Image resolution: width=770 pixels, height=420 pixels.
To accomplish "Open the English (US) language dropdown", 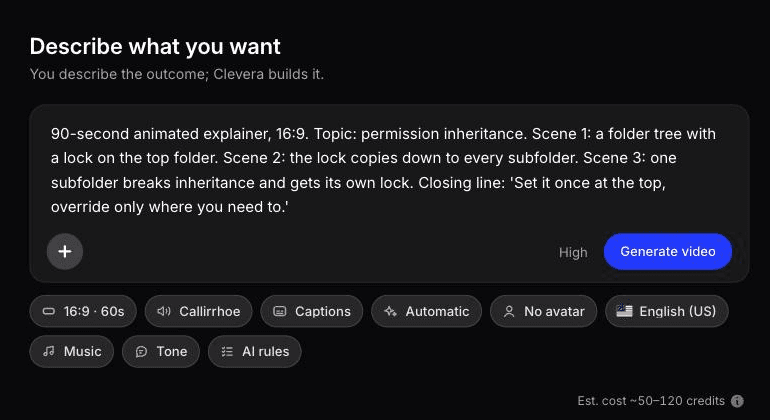I will (x=667, y=311).
